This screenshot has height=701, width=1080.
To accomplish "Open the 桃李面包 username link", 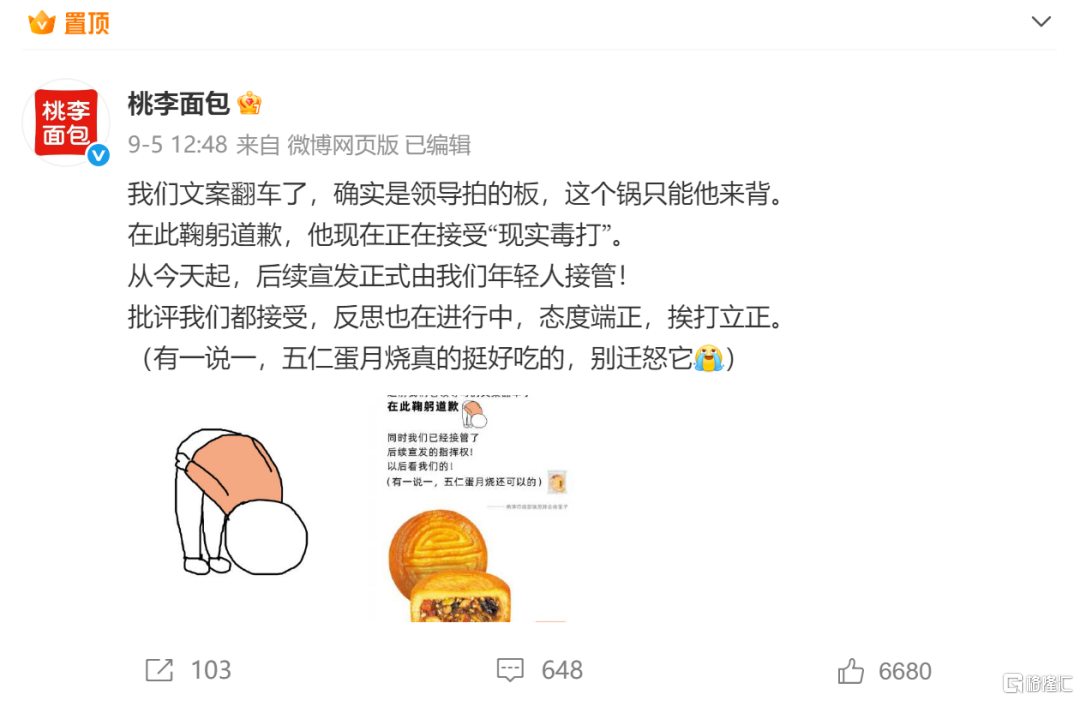I will click(x=178, y=104).
